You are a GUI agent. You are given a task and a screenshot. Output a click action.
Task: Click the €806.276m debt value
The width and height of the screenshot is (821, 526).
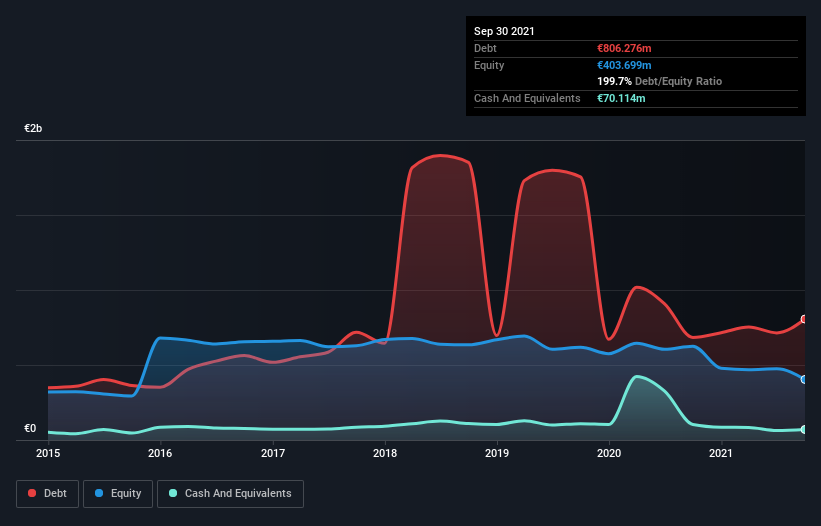624,48
